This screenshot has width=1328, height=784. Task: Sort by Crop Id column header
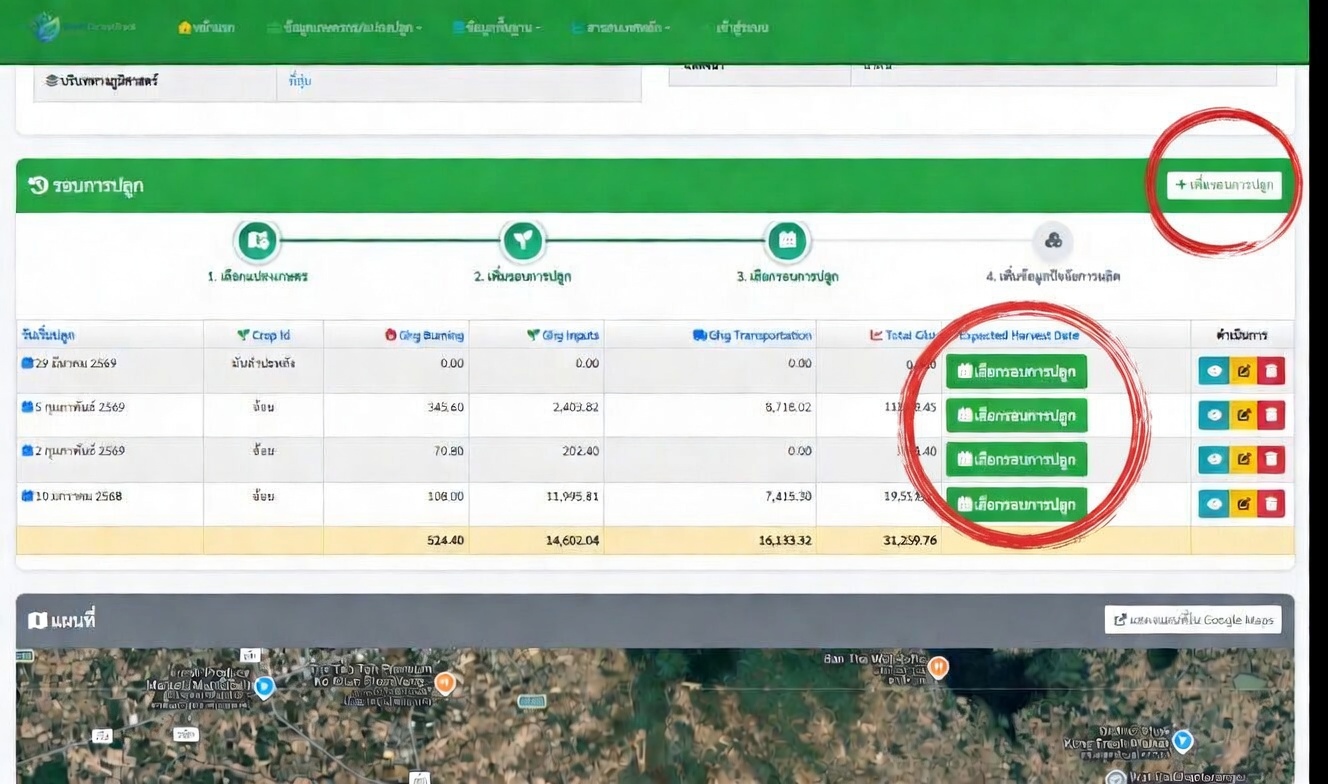[x=264, y=335]
